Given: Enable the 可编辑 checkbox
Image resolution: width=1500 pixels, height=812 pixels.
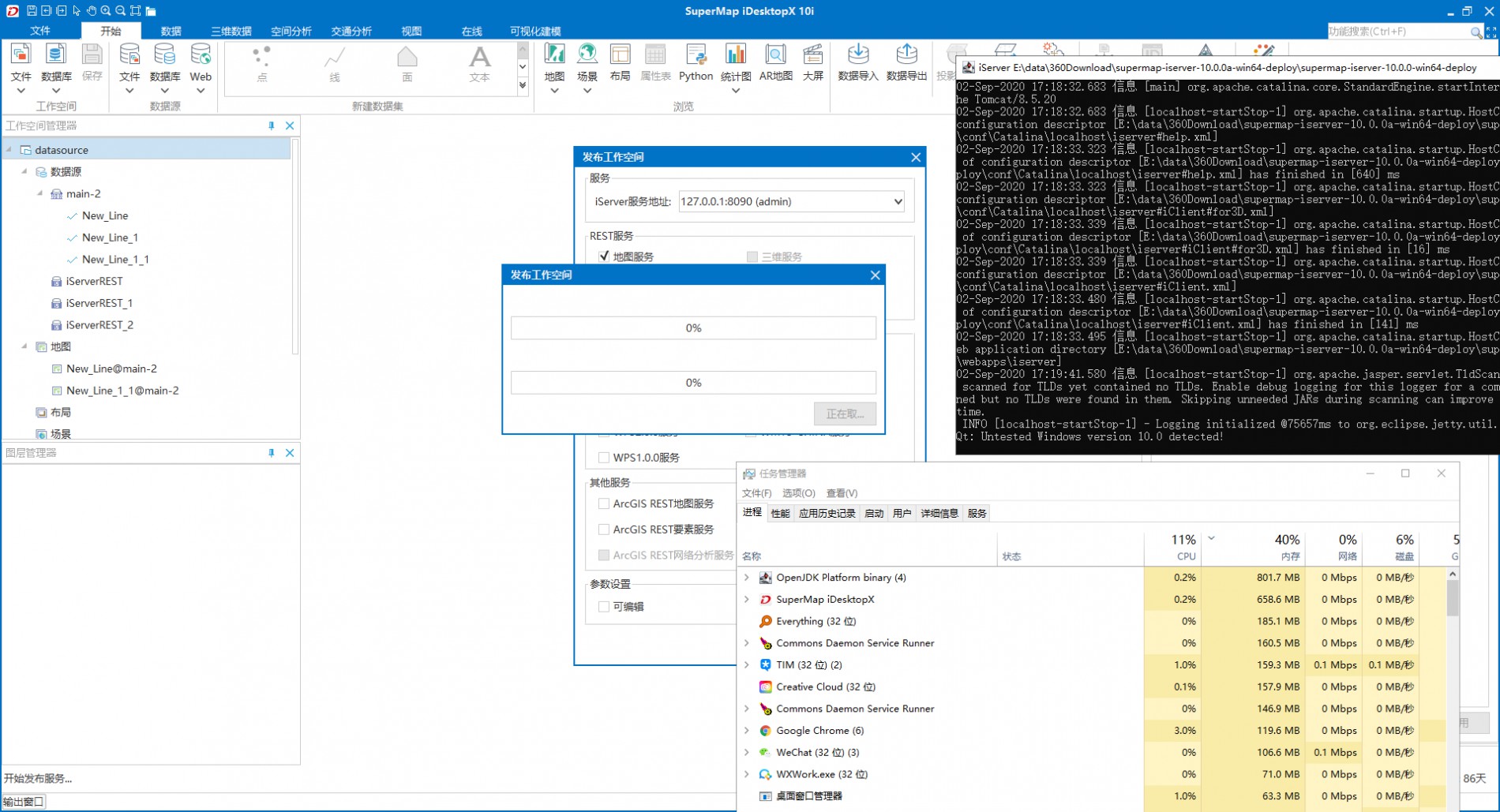Looking at the screenshot, I should (x=604, y=607).
